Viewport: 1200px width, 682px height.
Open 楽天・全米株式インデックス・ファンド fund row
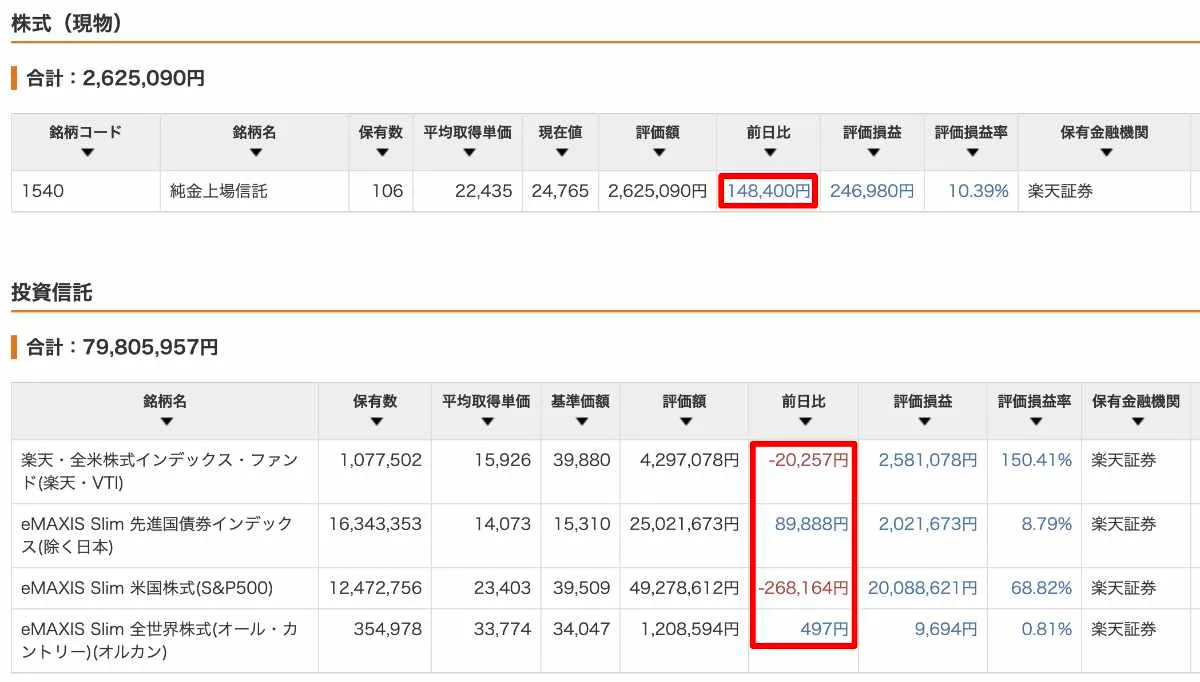pyautogui.click(x=159, y=470)
